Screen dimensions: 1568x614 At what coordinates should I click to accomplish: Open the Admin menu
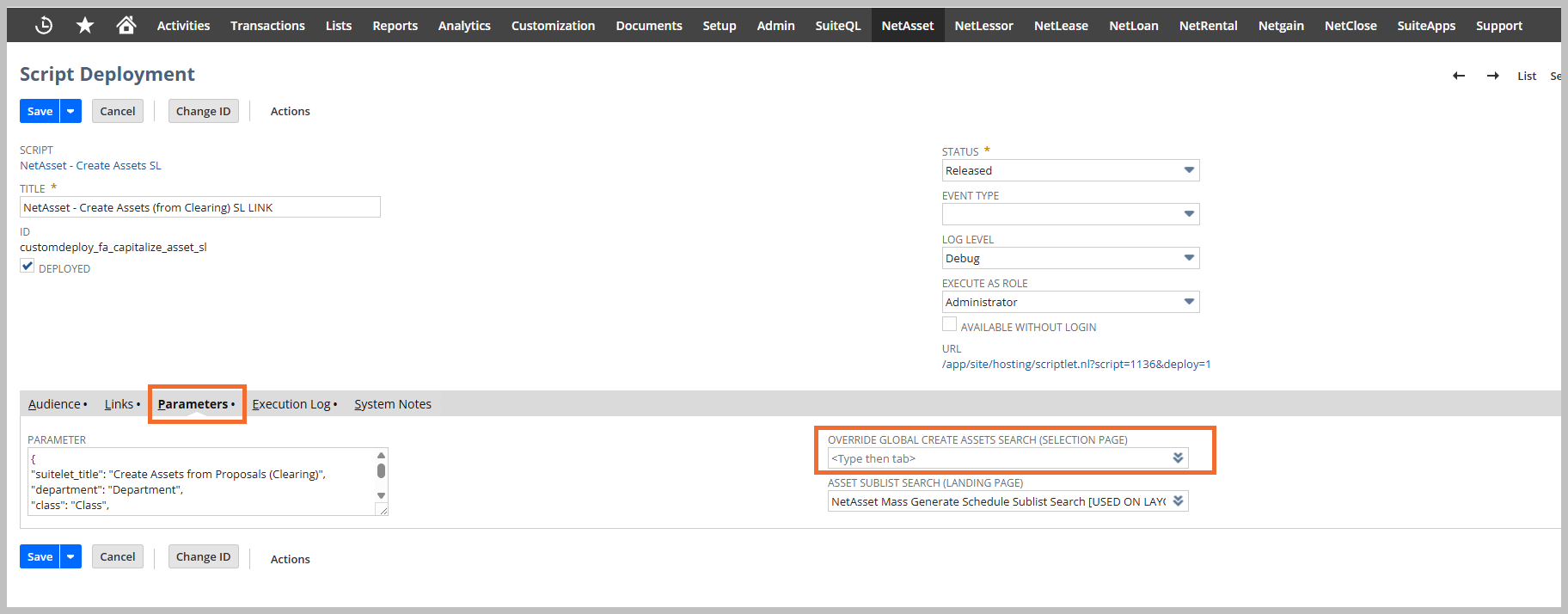(776, 26)
